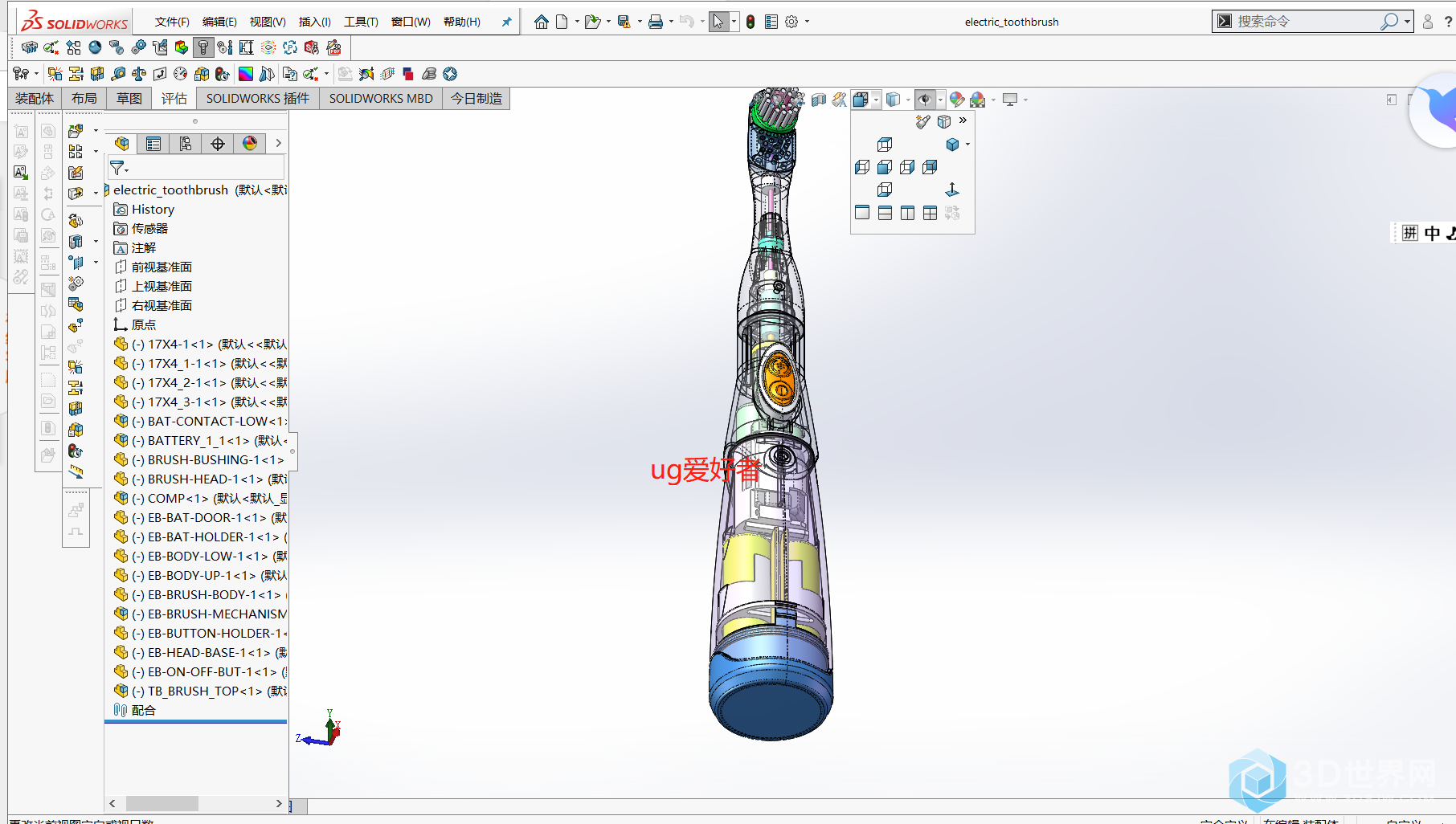Click the Rebuild traffic light icon

pyautogui.click(x=750, y=22)
